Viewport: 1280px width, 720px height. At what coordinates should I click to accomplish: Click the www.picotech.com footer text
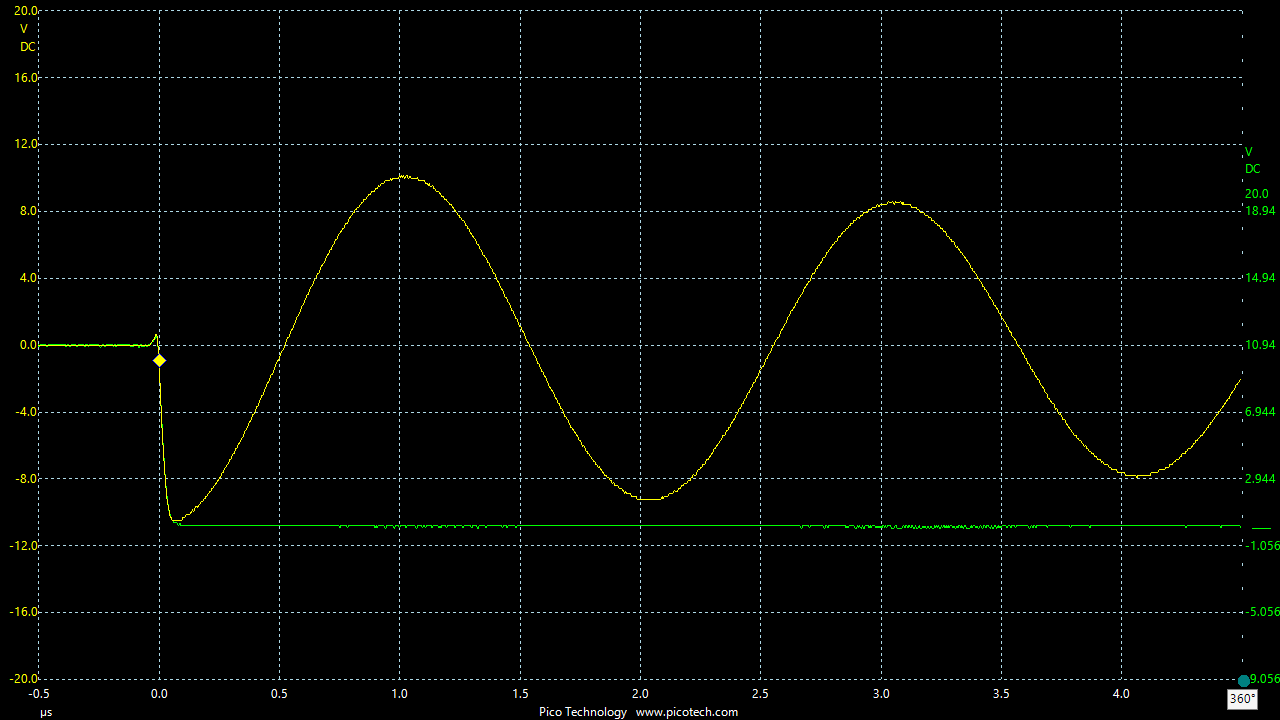[686, 712]
